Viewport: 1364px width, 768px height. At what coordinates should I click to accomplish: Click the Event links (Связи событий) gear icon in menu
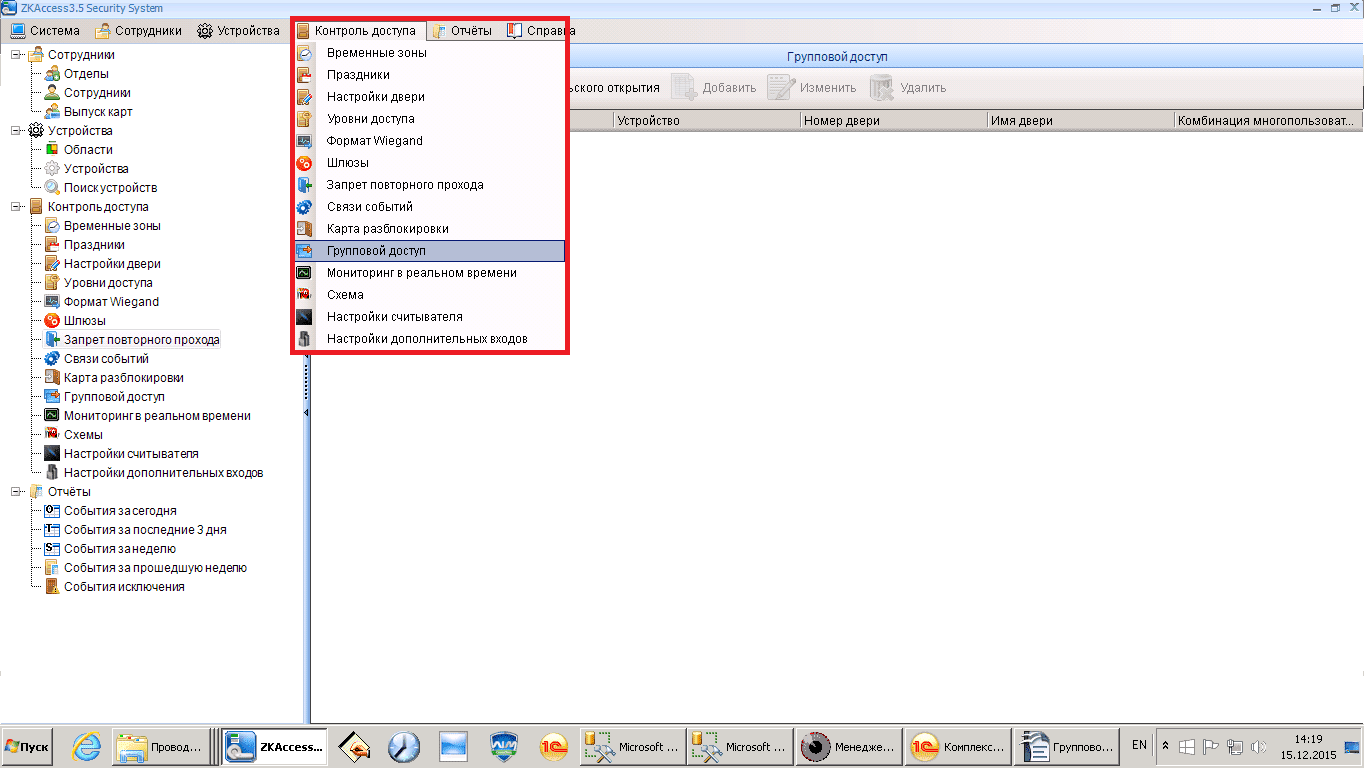[305, 207]
